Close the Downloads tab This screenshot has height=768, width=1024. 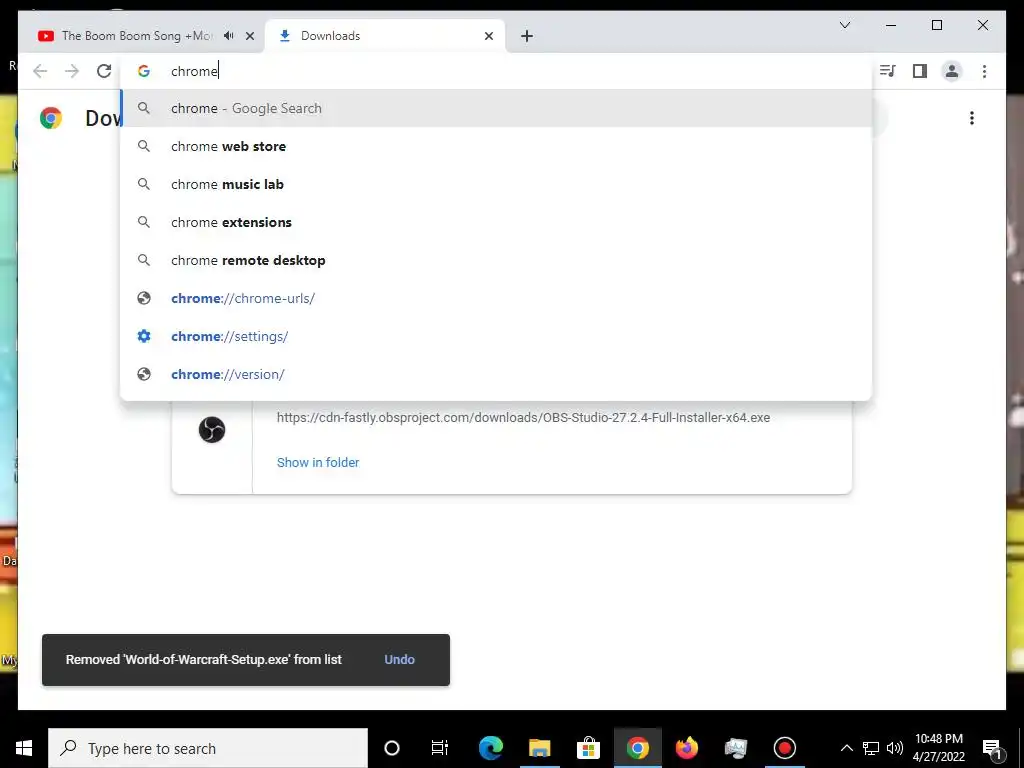tap(488, 36)
